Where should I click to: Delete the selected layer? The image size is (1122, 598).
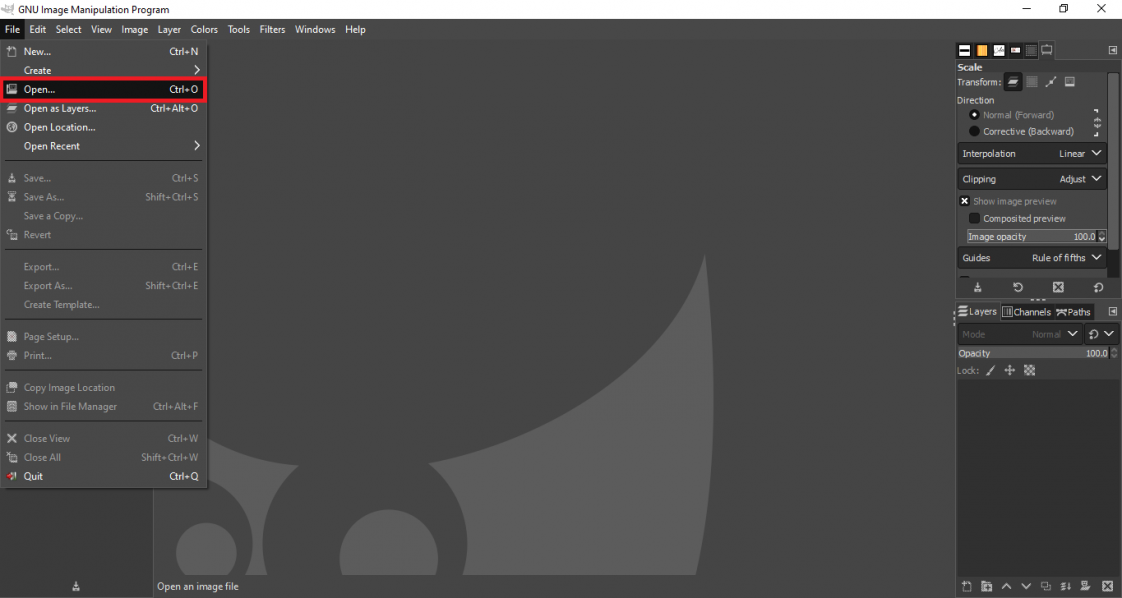(x=1107, y=586)
